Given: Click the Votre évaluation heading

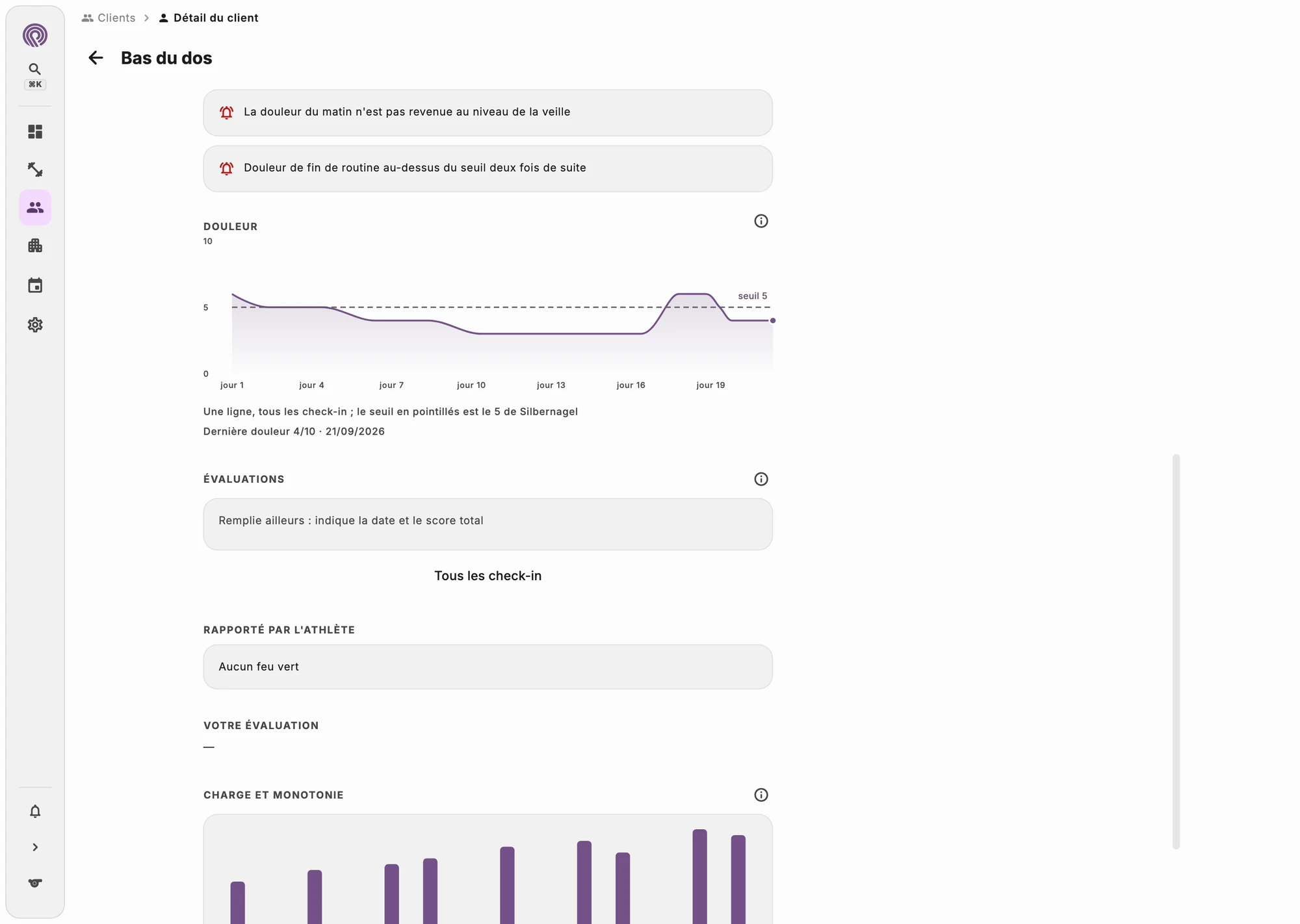Looking at the screenshot, I should 261,725.
